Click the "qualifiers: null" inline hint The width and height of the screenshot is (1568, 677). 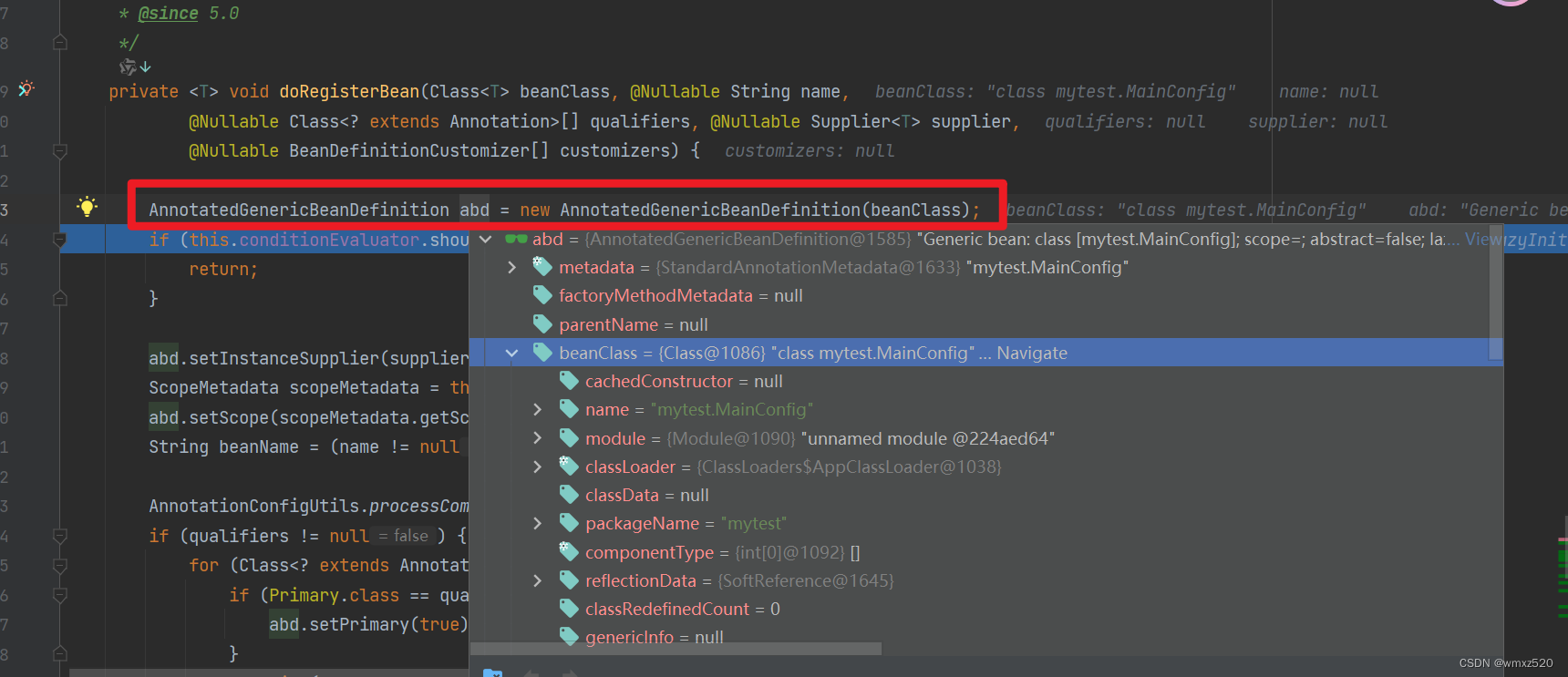(1125, 121)
